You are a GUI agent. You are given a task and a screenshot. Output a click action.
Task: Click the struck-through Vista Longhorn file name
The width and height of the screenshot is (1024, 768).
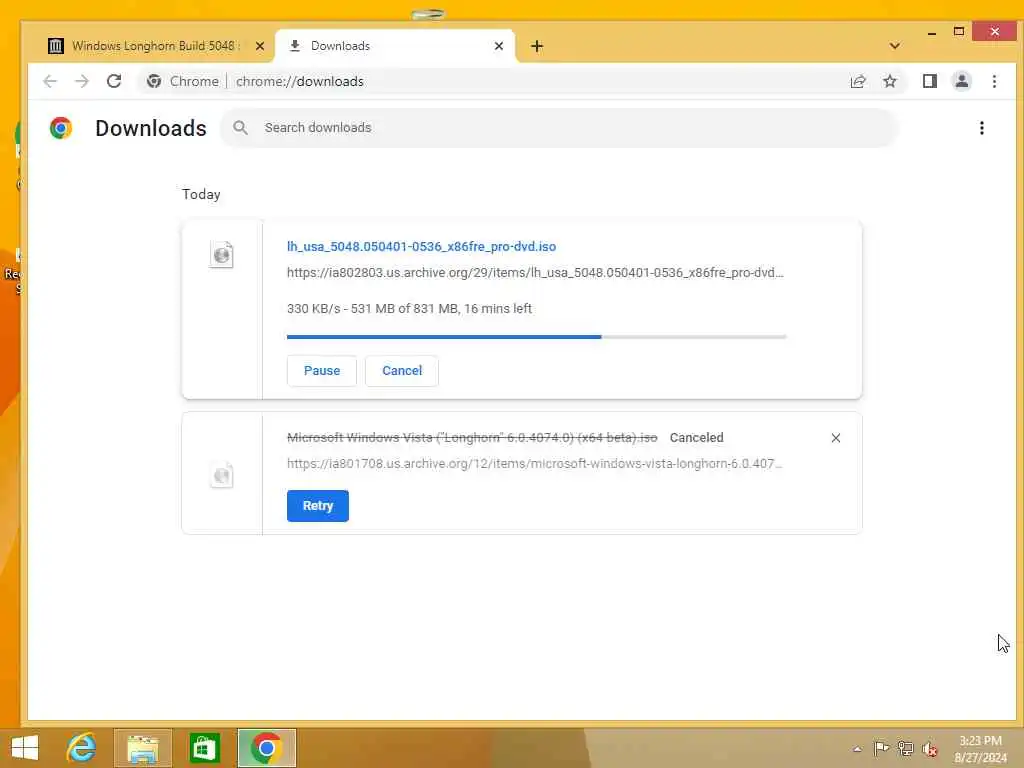[472, 438]
